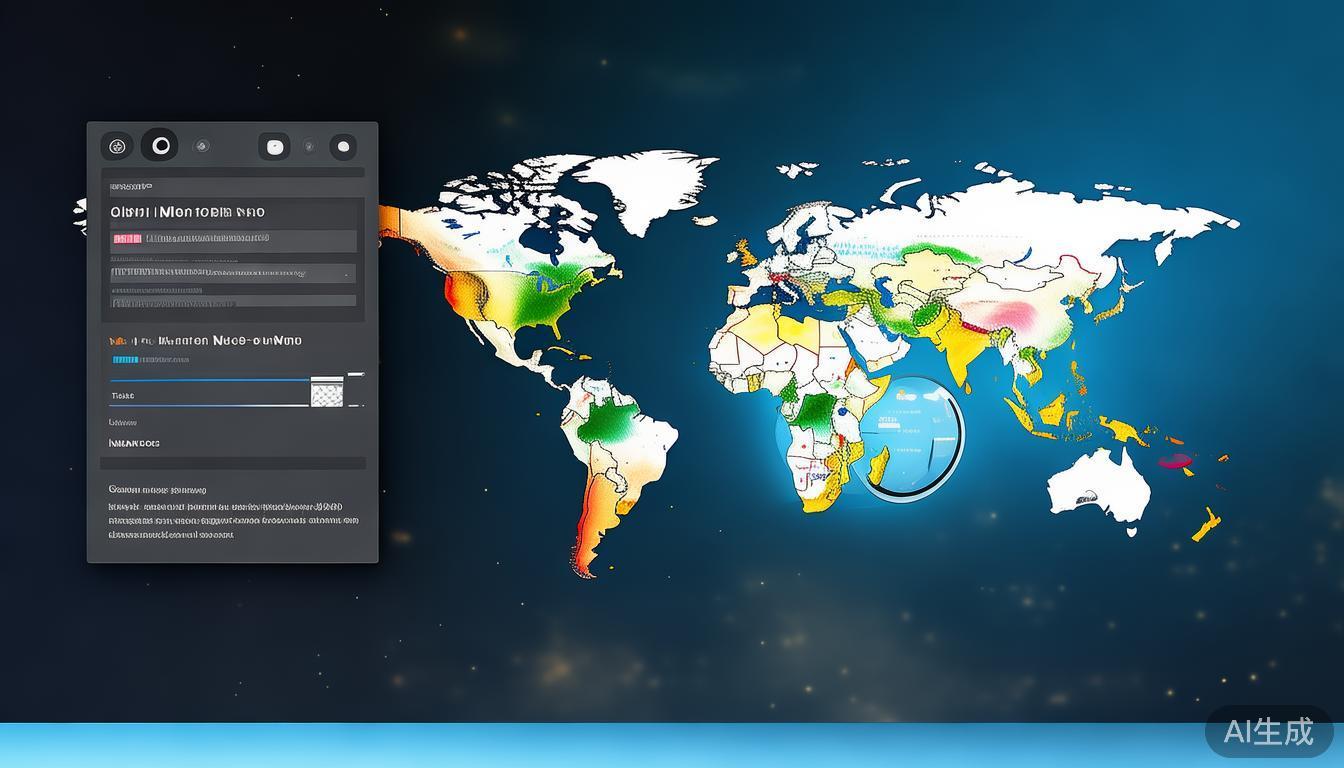
Task: Click the orange icon beside the second heading
Action: [x=115, y=341]
